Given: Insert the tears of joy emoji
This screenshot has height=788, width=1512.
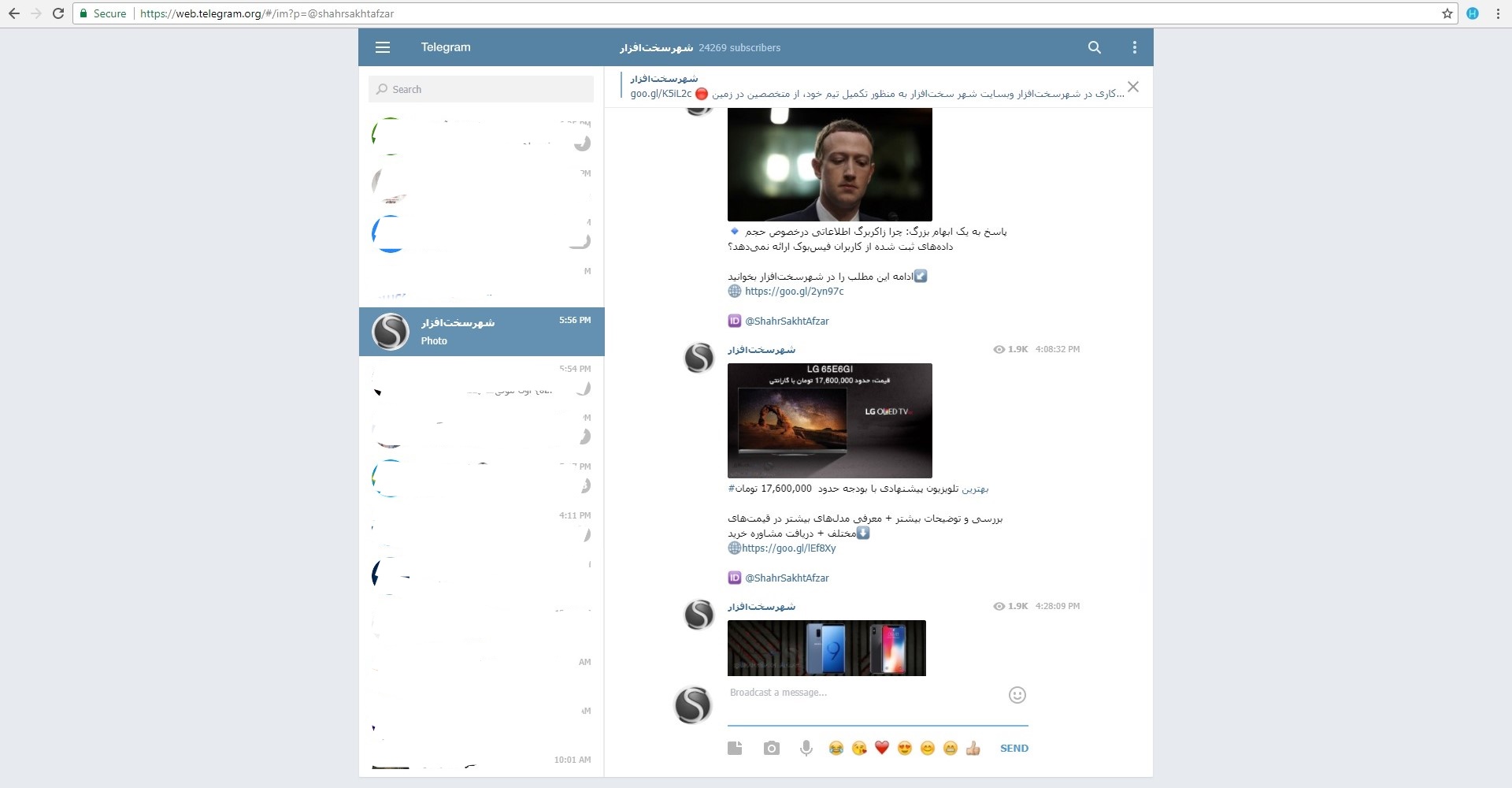Looking at the screenshot, I should pyautogui.click(x=836, y=748).
